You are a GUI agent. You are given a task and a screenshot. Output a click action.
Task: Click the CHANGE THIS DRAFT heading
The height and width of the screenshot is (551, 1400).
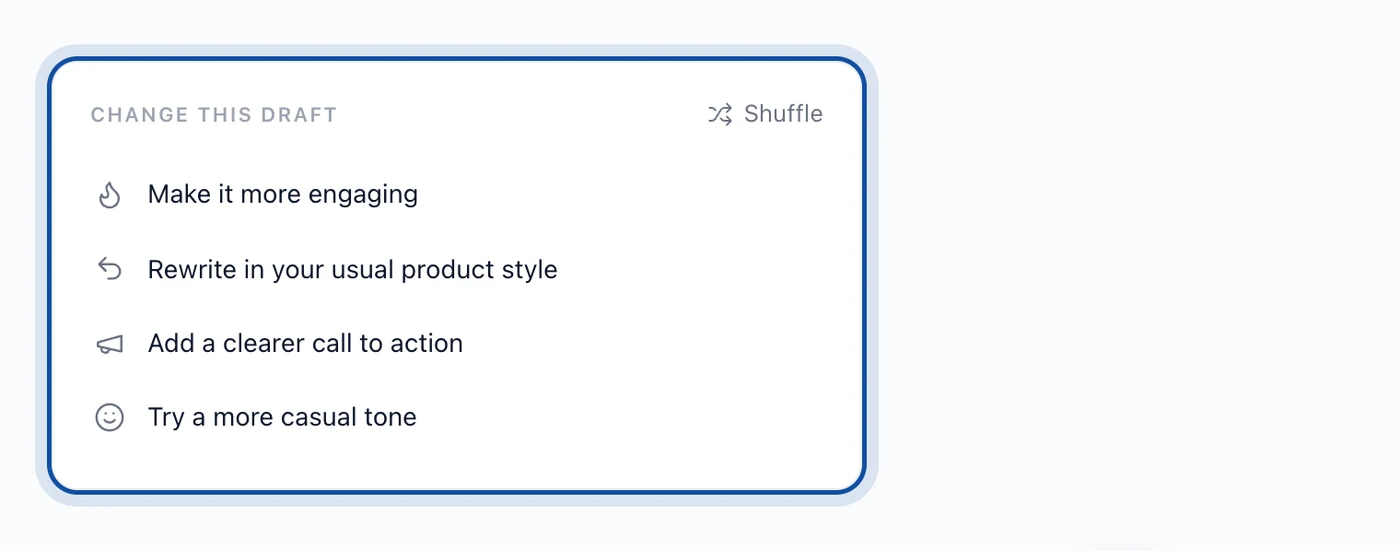coord(214,115)
